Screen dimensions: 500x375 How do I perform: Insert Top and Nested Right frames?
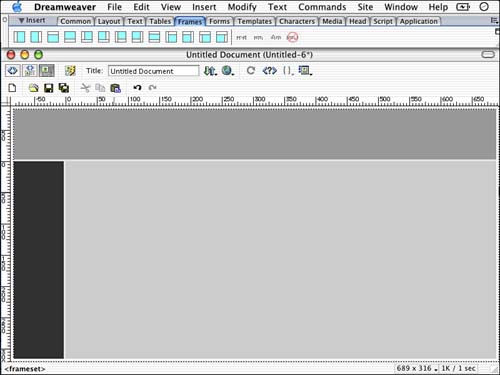point(222,37)
